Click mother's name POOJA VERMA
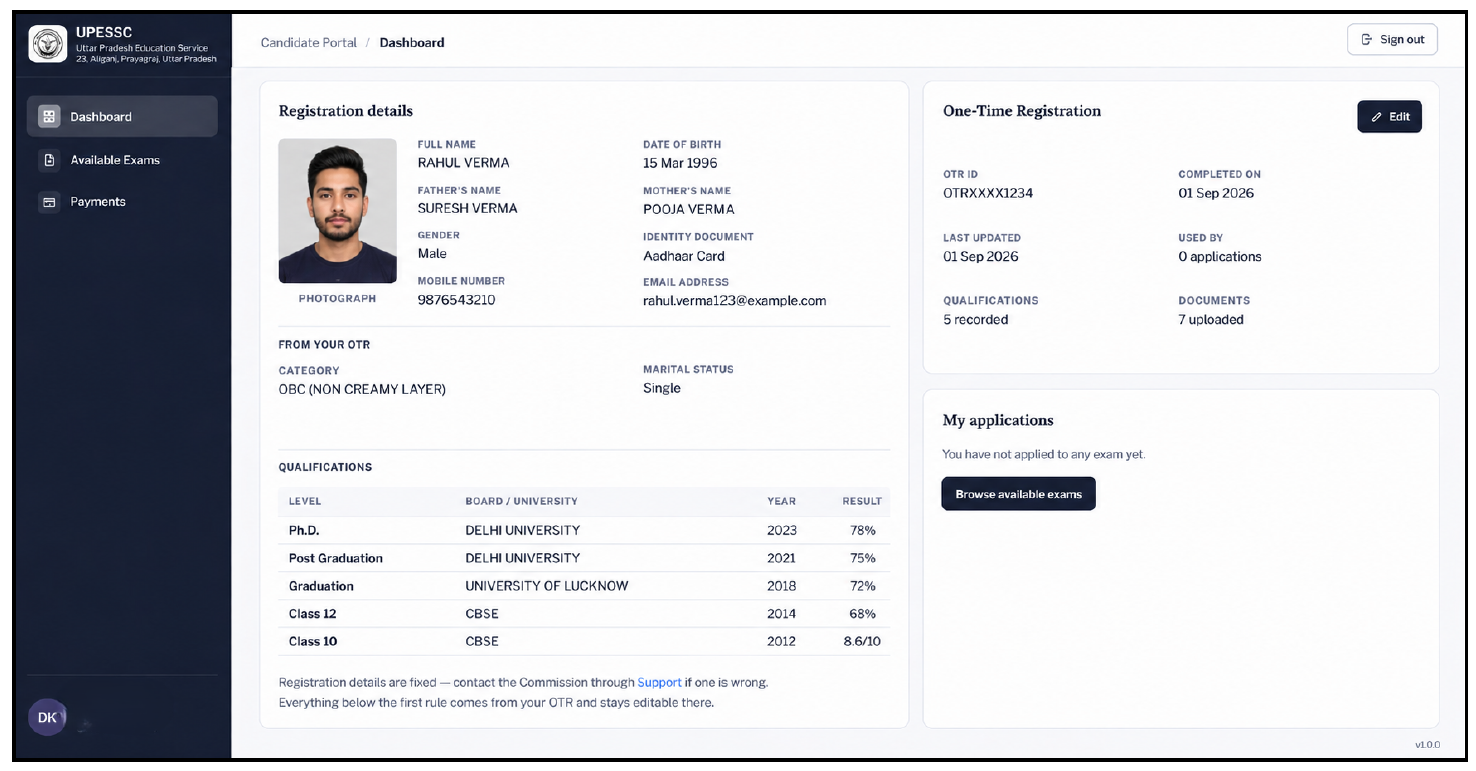1476x771 pixels. (x=688, y=209)
